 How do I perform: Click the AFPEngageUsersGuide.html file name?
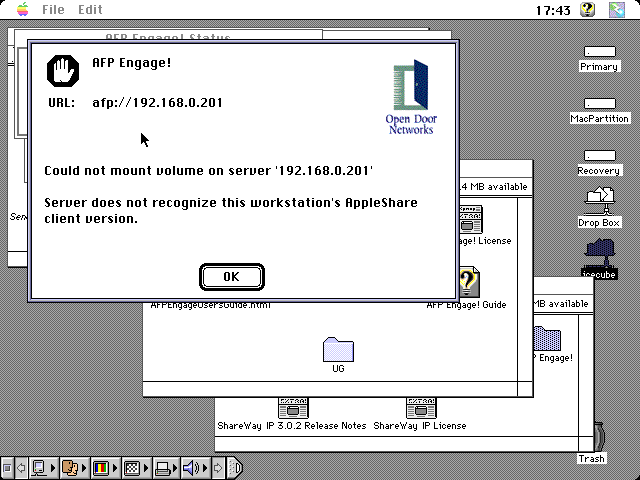pos(211,305)
